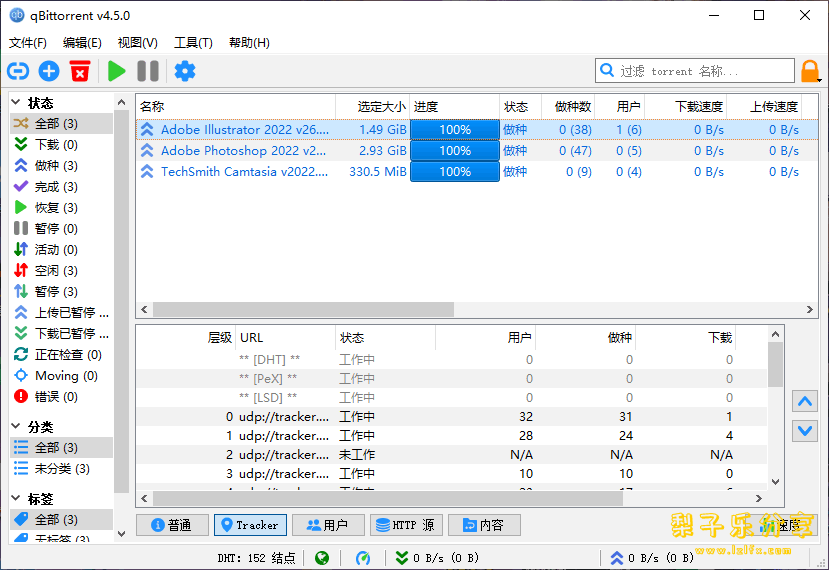The height and width of the screenshot is (570, 829).
Task: Select the 暂停 (3) stalled filter
Action: click(x=61, y=292)
